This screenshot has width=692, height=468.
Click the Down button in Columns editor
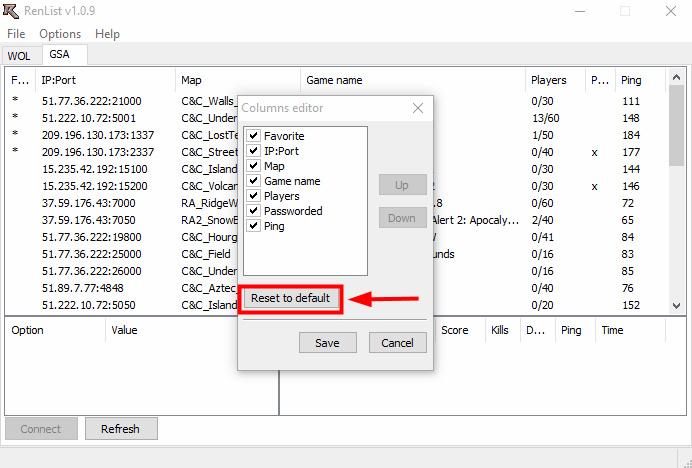click(x=402, y=218)
